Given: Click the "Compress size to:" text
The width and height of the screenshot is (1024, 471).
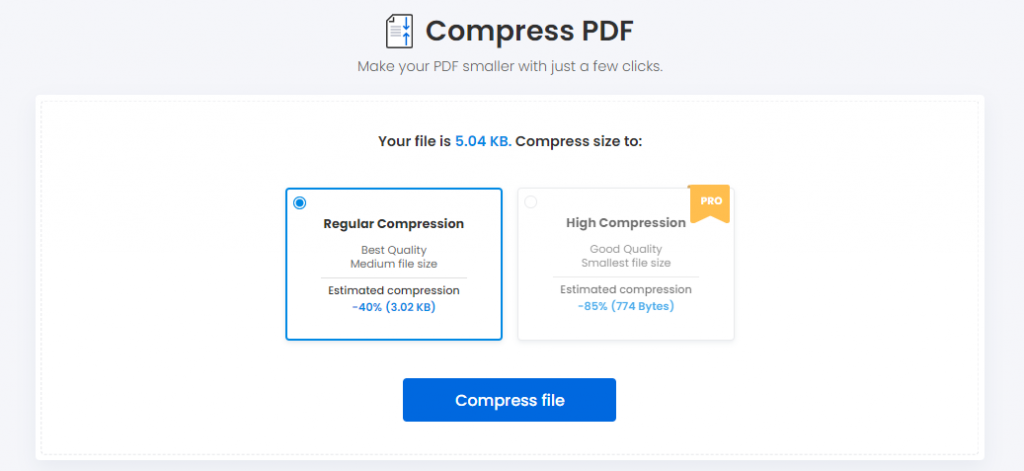Looking at the screenshot, I should [579, 141].
